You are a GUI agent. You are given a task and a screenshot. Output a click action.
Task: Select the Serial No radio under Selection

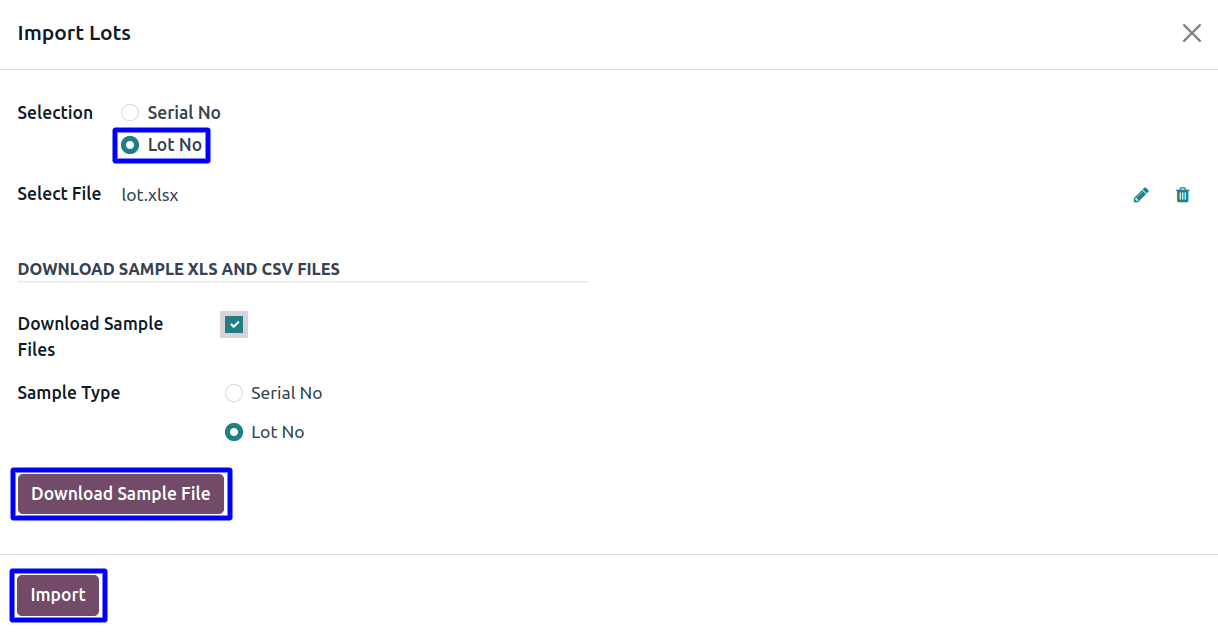[x=130, y=113]
